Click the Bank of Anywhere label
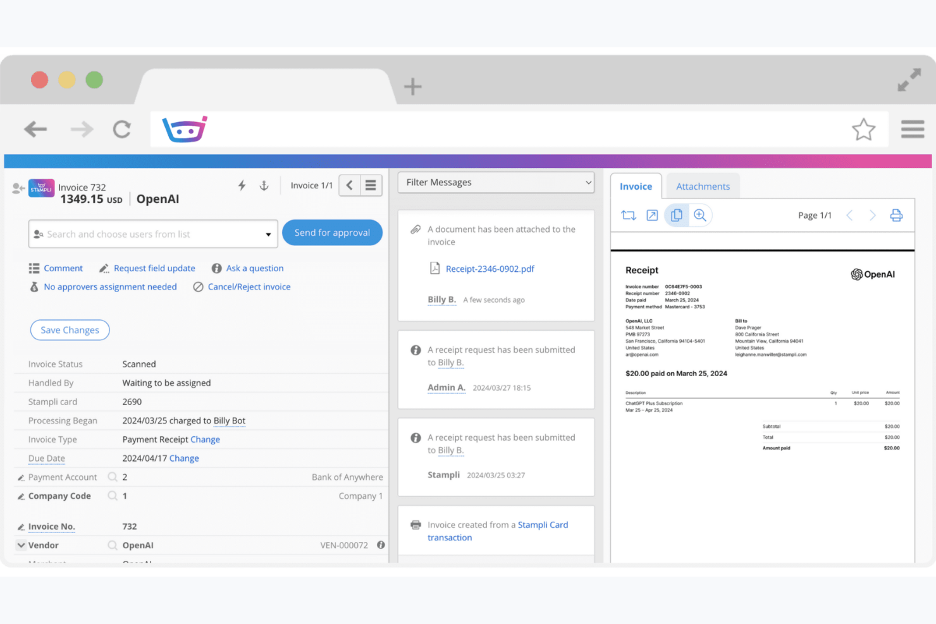 (347, 477)
